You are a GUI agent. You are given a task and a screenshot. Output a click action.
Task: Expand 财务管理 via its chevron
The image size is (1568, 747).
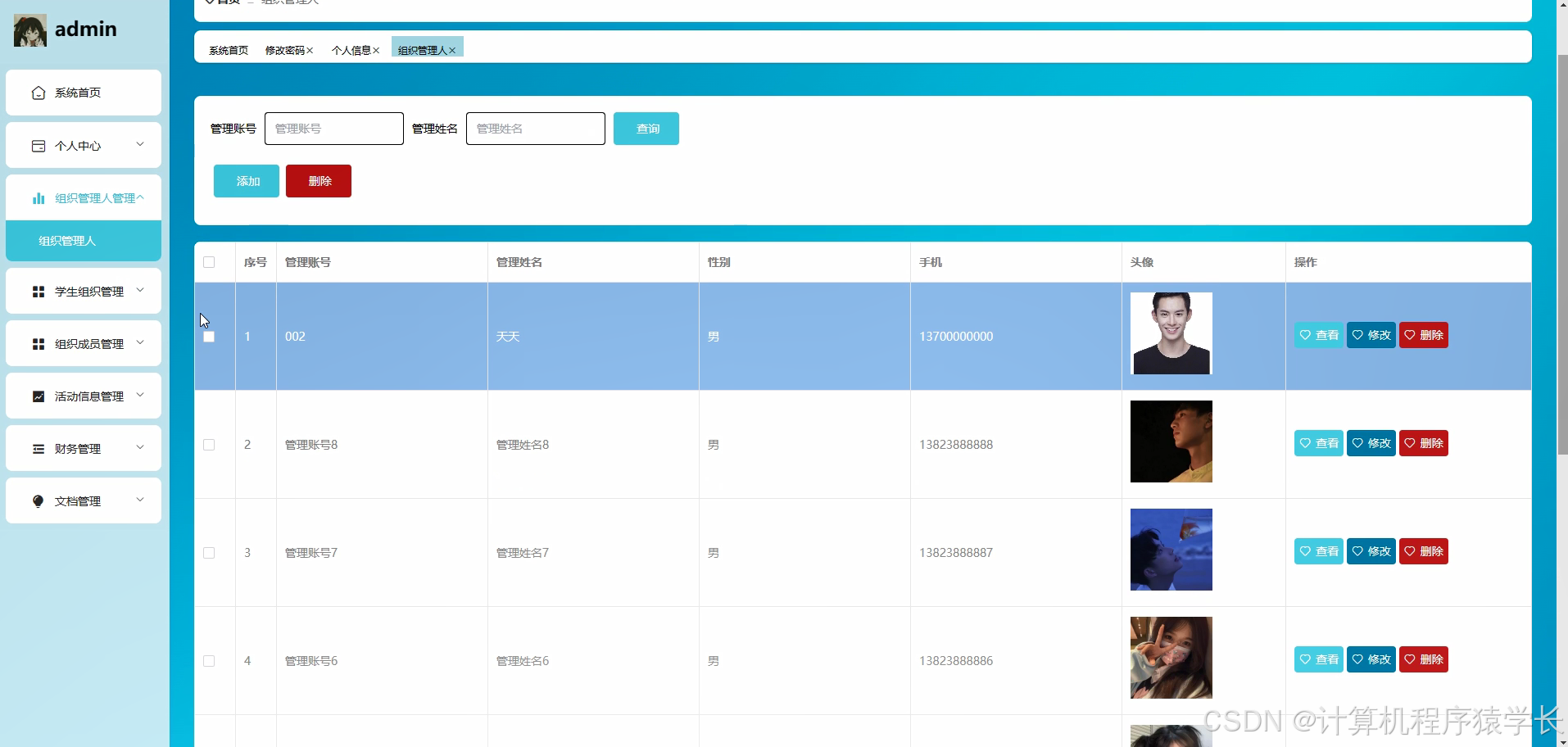(x=140, y=447)
